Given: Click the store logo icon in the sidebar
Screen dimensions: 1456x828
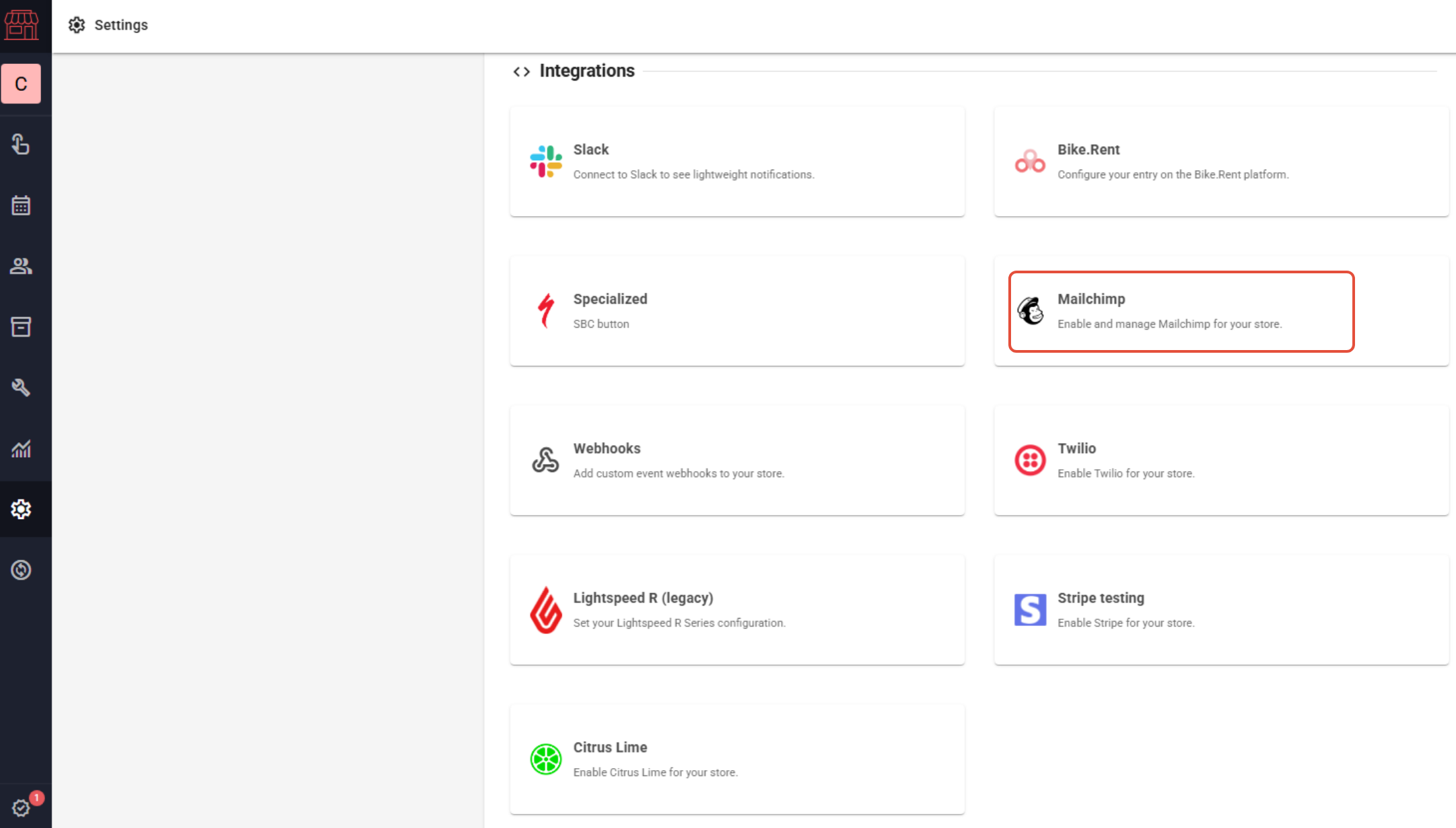Looking at the screenshot, I should point(22,25).
